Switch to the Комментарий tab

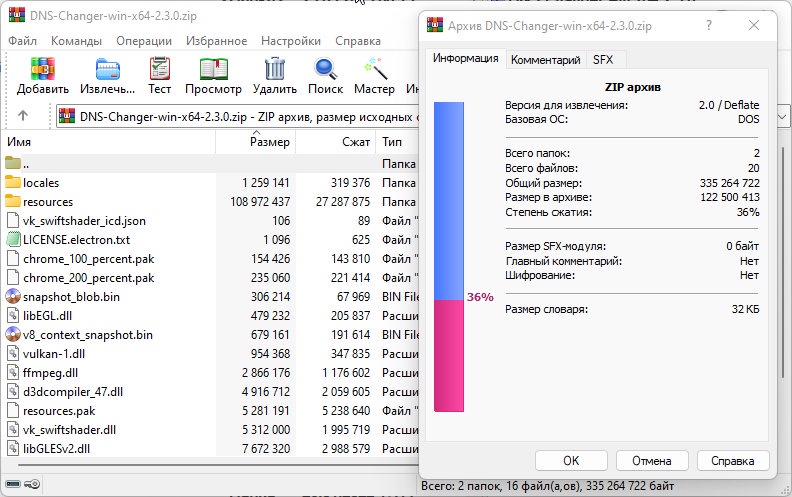[546, 60]
